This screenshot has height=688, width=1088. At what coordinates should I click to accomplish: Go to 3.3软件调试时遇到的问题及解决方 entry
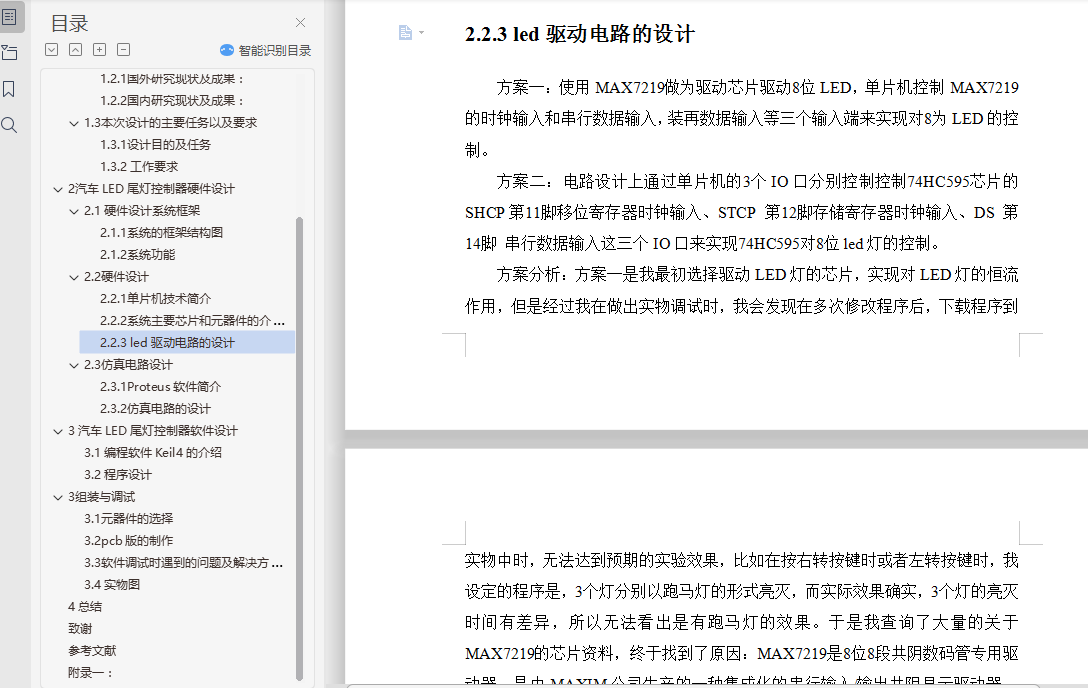point(184,562)
